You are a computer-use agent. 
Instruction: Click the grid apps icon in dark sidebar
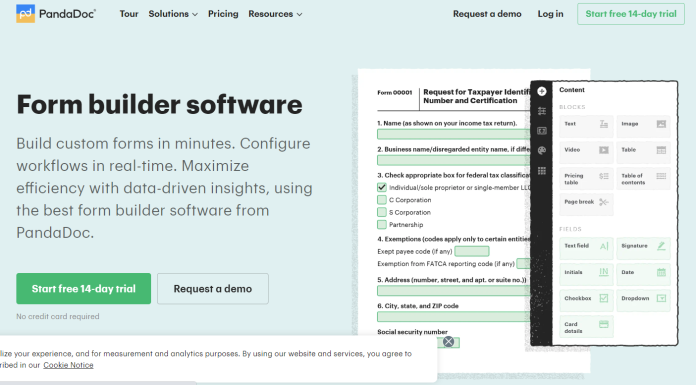click(542, 171)
